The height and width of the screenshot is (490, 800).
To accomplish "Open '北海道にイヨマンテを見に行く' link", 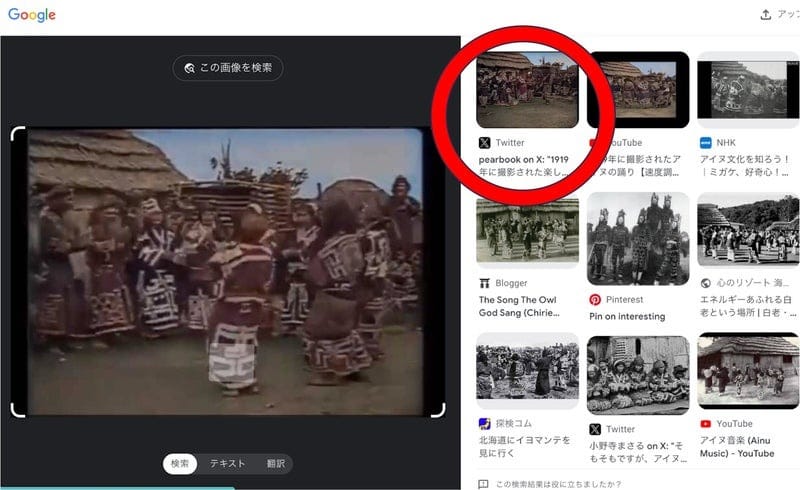I will pyautogui.click(x=524, y=447).
